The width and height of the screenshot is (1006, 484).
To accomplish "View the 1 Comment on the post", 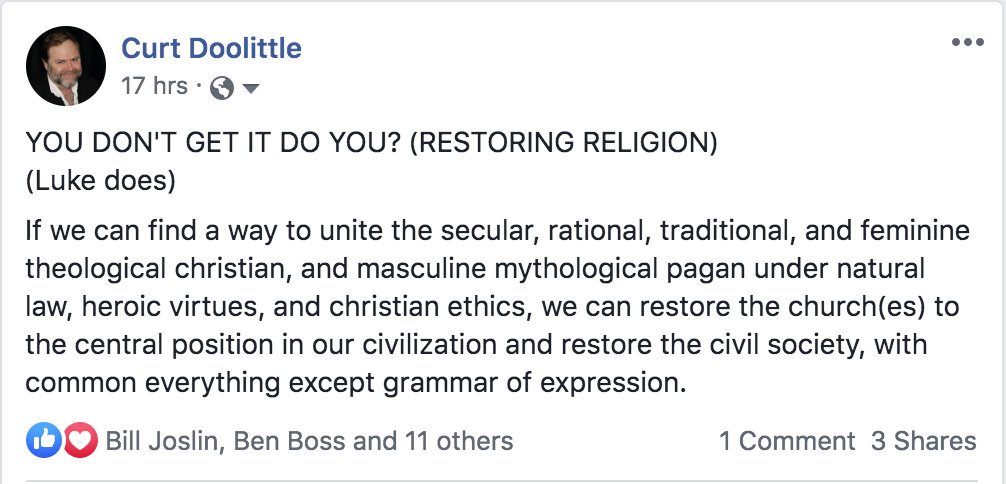I will pos(787,440).
